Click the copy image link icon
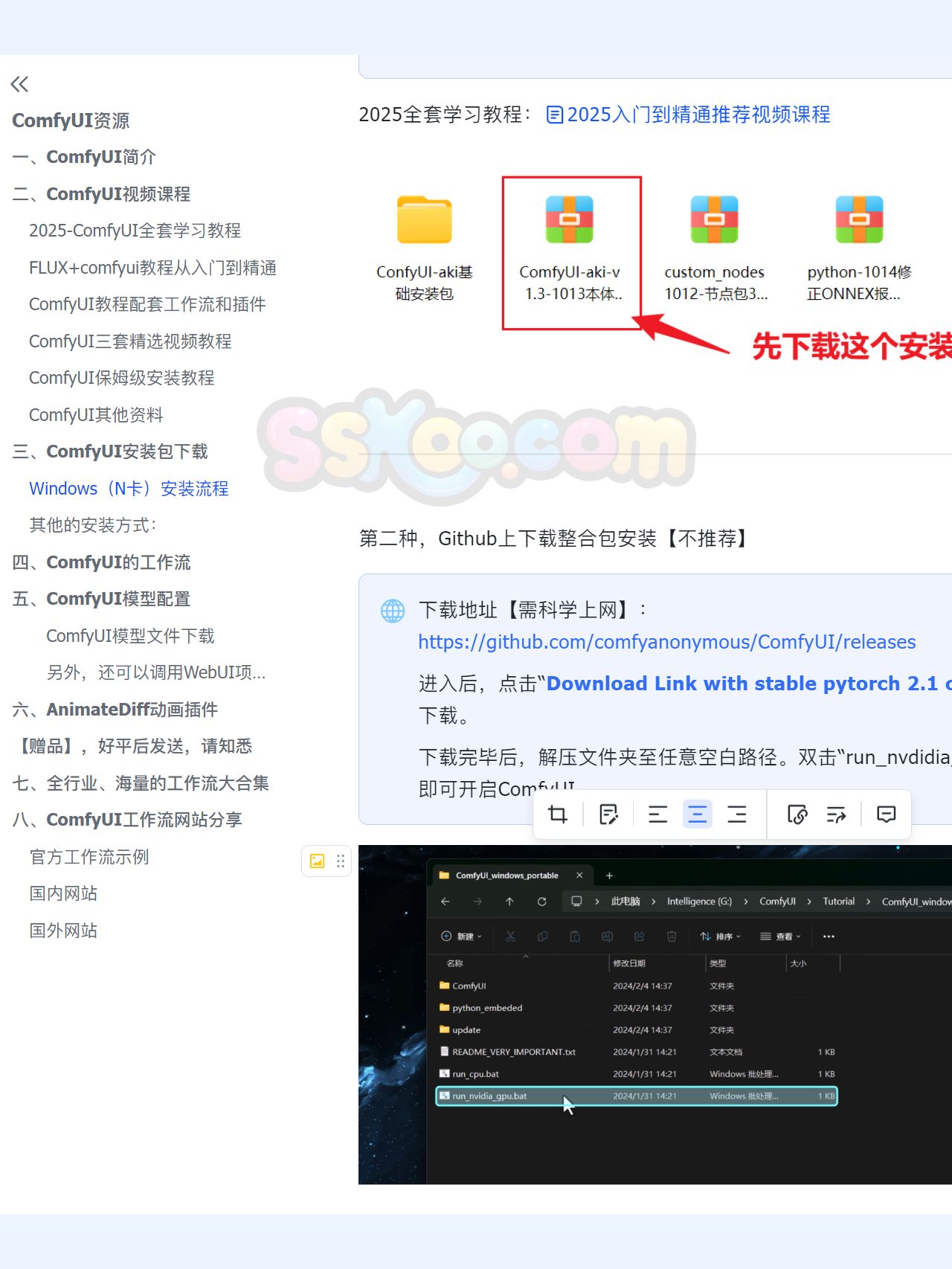 (797, 815)
